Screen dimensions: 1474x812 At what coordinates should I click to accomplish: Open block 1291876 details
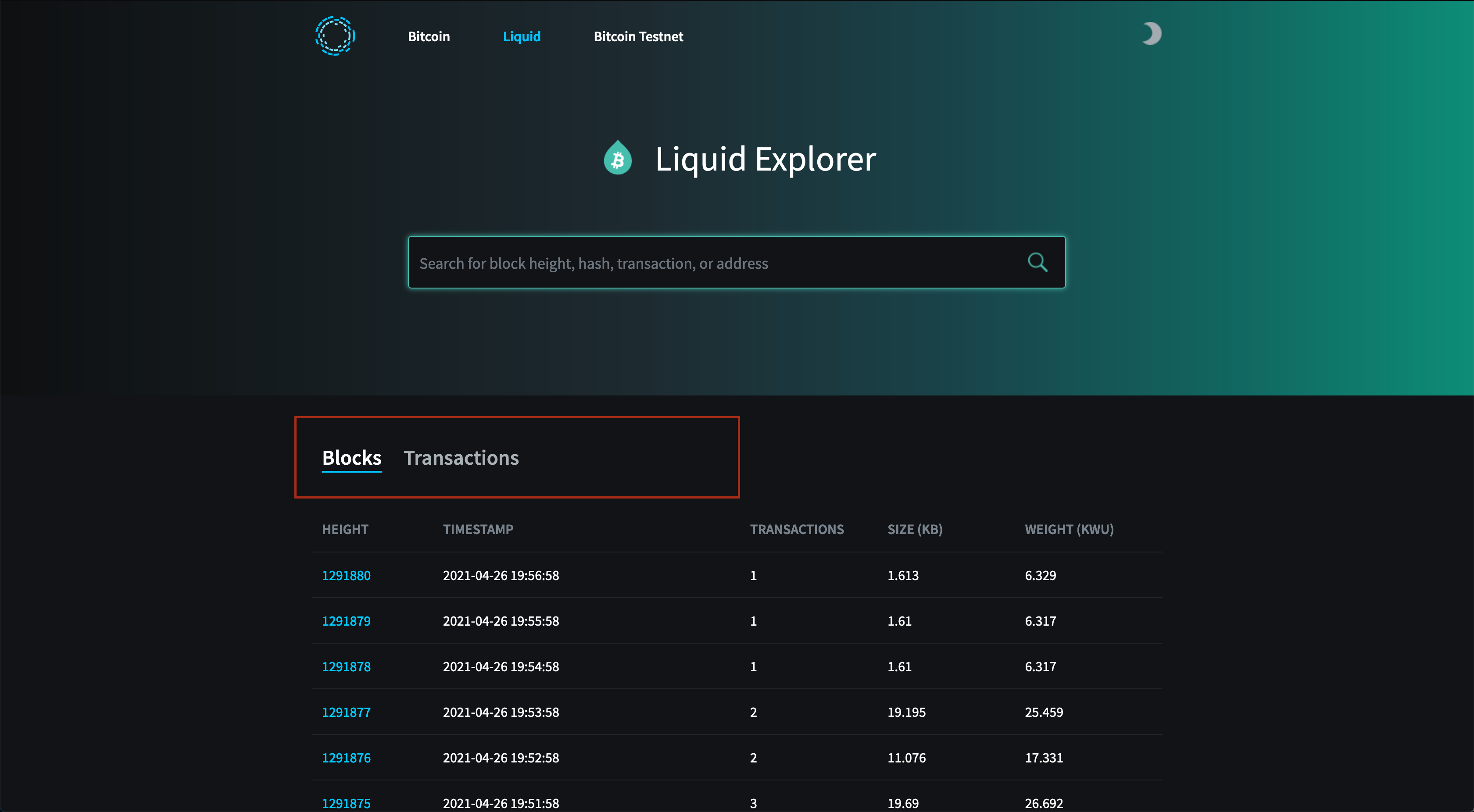point(347,757)
